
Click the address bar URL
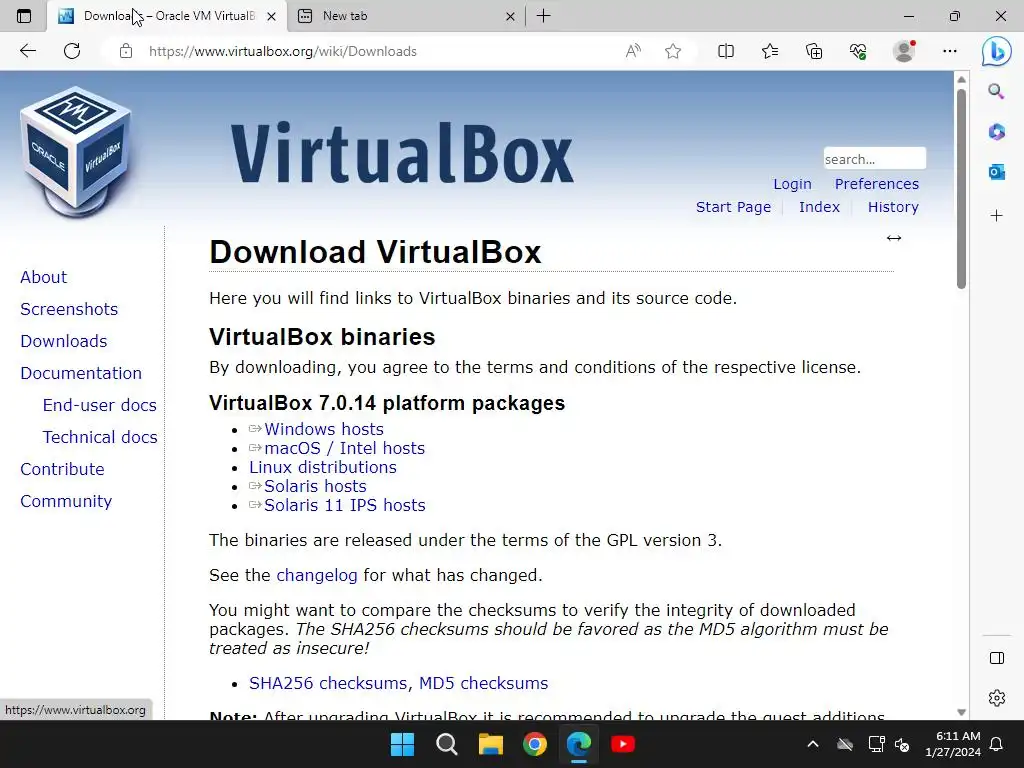pos(282,51)
